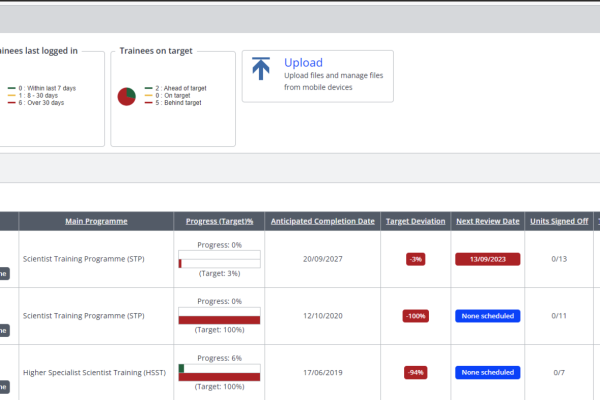The height and width of the screenshot is (400, 600).
Task: Select the 0/11 units signed off value
Action: pyautogui.click(x=559, y=316)
